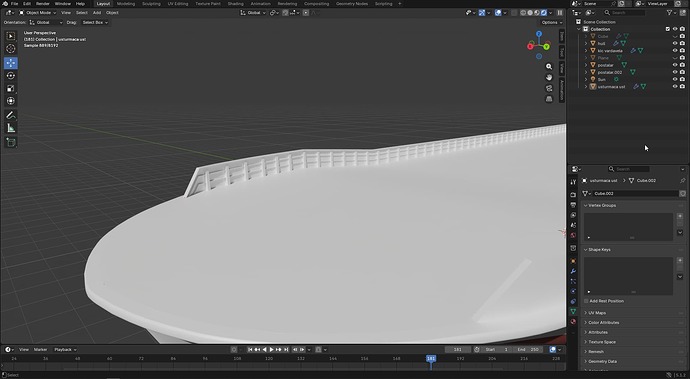690x379 pixels.
Task: Select rendered viewport shading mode
Action: pos(544,13)
